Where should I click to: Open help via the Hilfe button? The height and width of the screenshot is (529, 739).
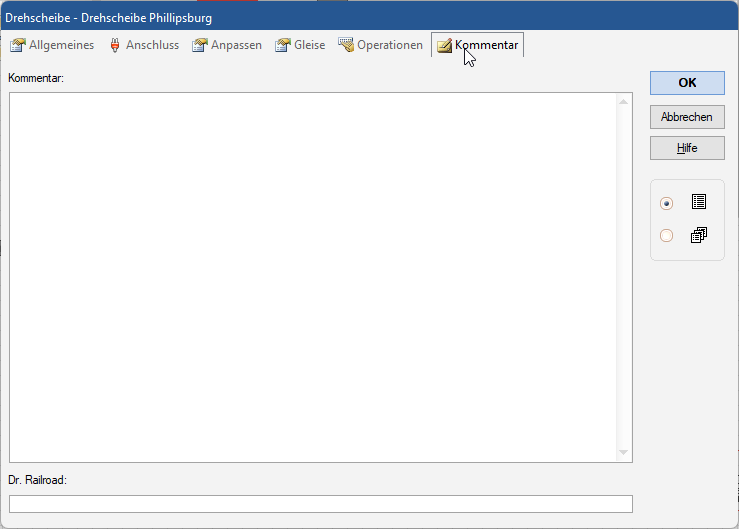point(687,148)
